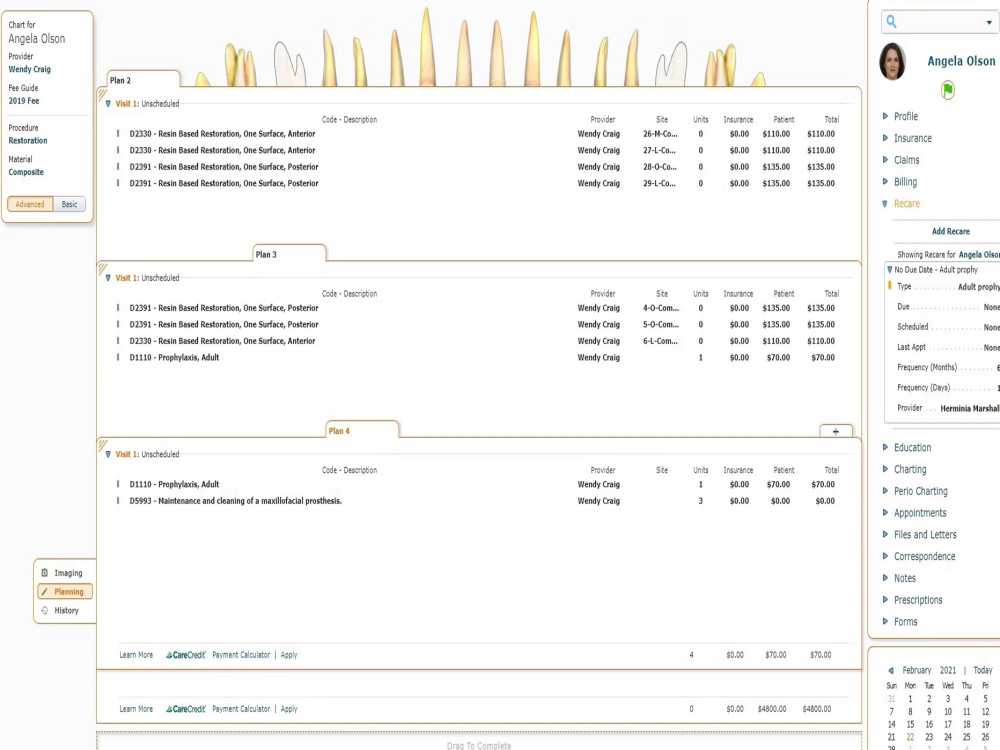Click the search magnifier icon

coord(892,22)
